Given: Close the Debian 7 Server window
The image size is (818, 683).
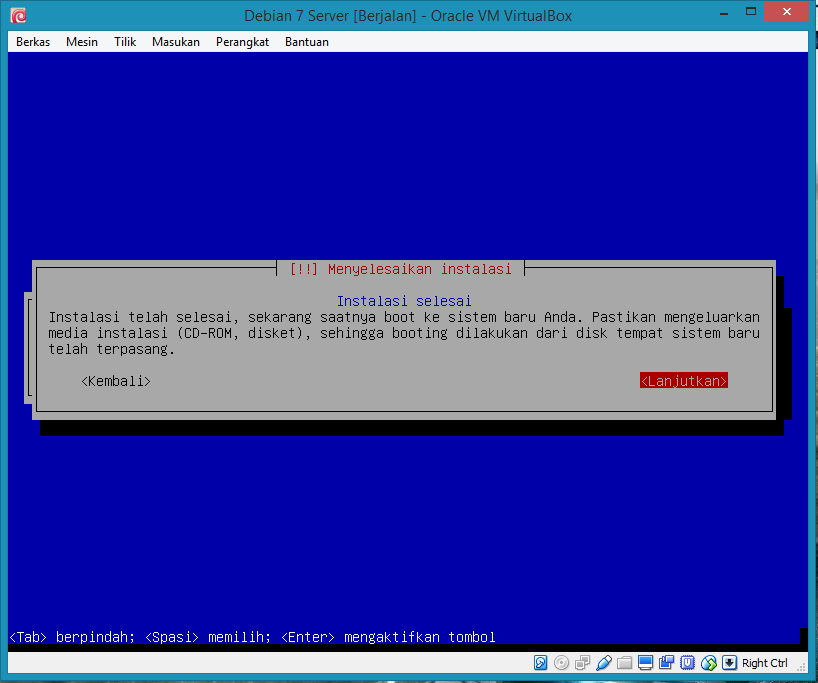Looking at the screenshot, I should (x=787, y=11).
